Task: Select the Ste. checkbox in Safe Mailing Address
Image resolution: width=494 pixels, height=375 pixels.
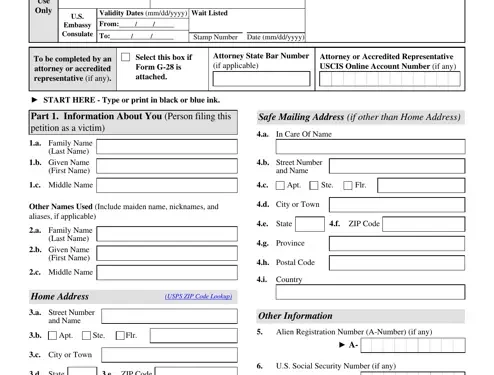Action: (x=314, y=185)
